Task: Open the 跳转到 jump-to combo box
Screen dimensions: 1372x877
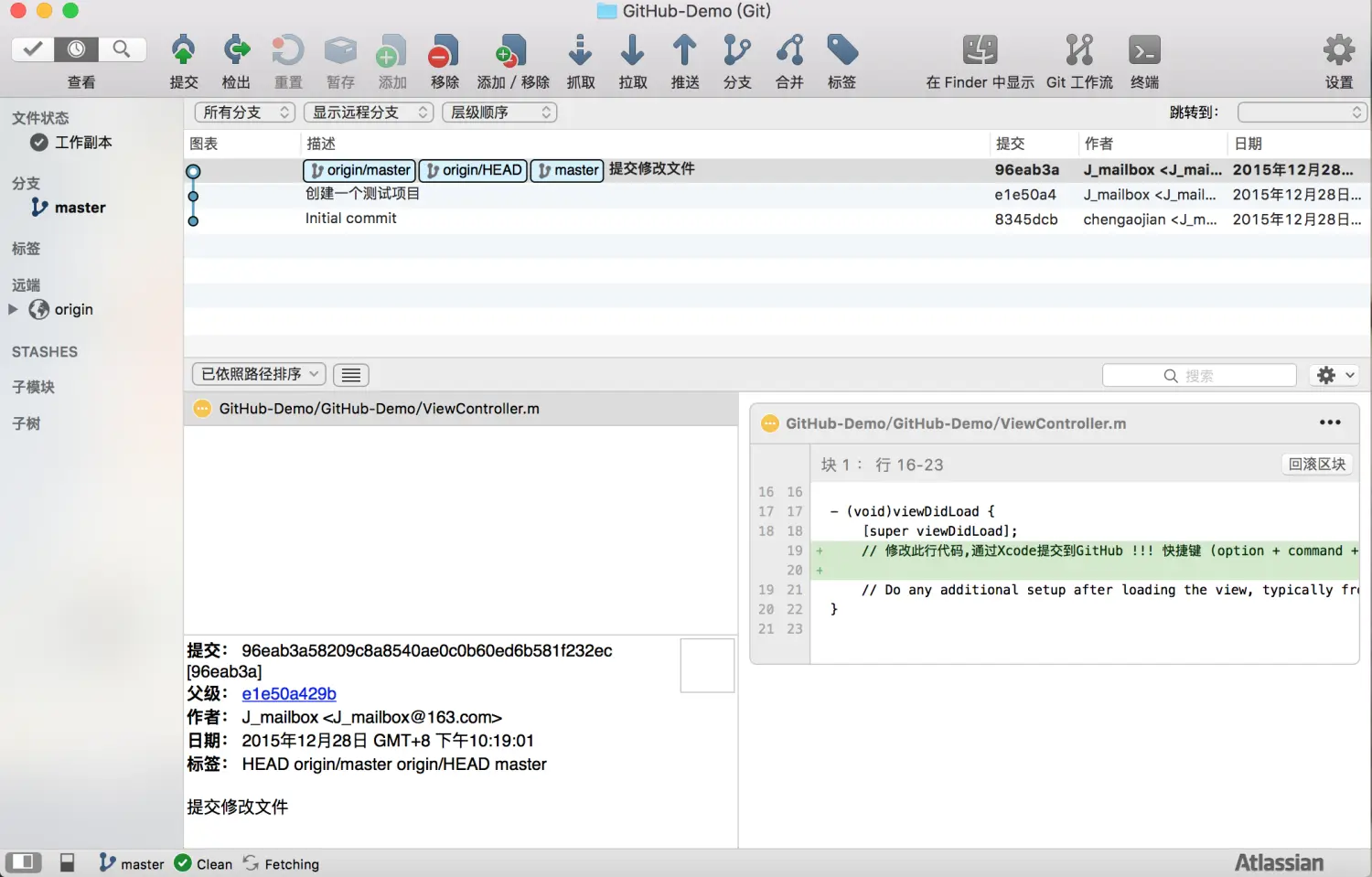Action: click(x=1302, y=112)
